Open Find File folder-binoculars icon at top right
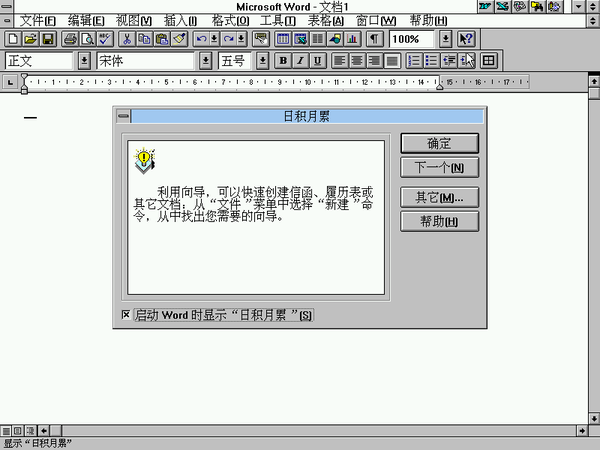This screenshot has height=450, width=600. click(537, 7)
